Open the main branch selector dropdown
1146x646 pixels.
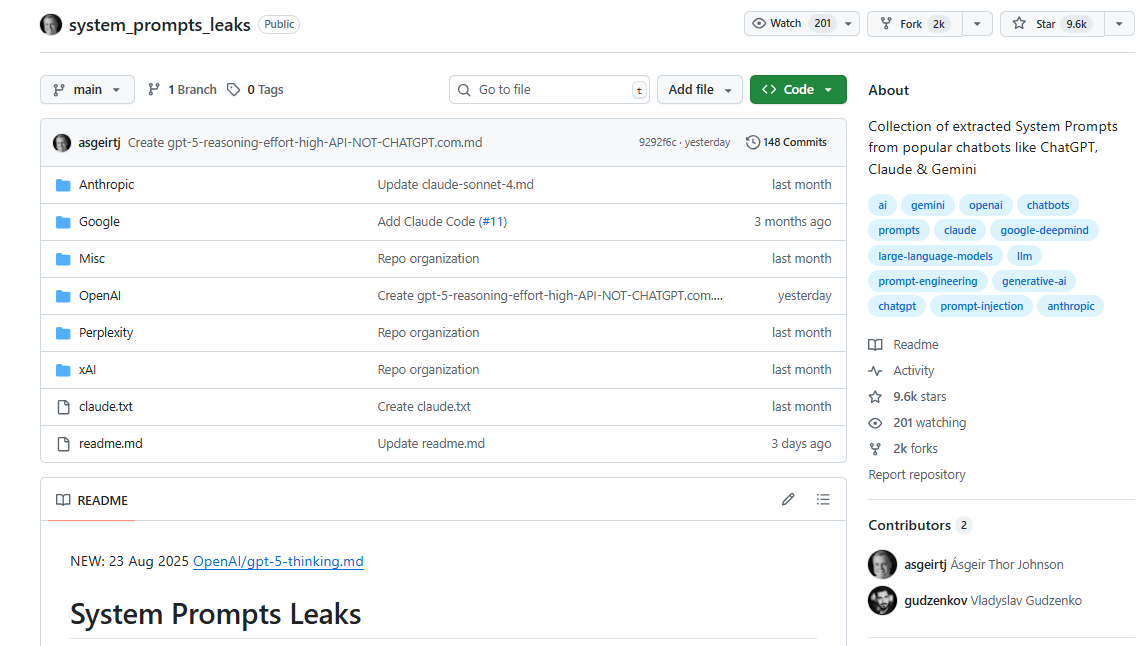[87, 89]
